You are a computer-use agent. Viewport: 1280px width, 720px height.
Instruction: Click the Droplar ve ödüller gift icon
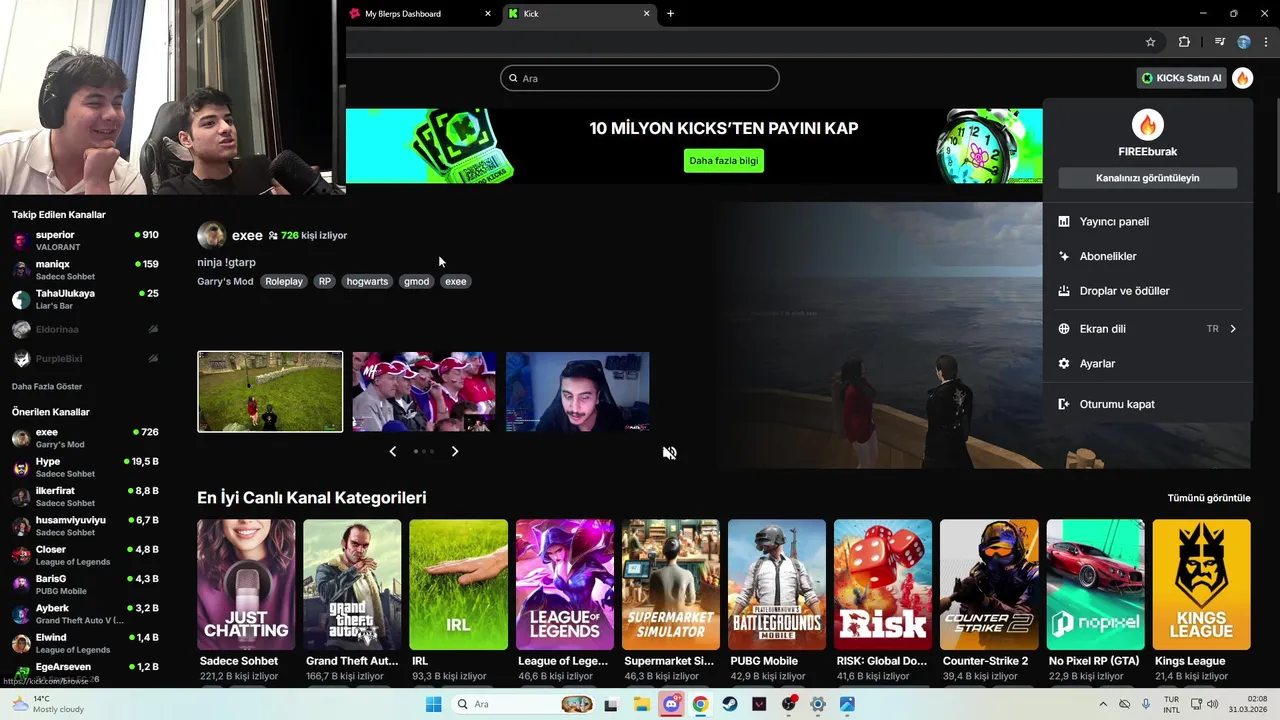pos(1064,291)
